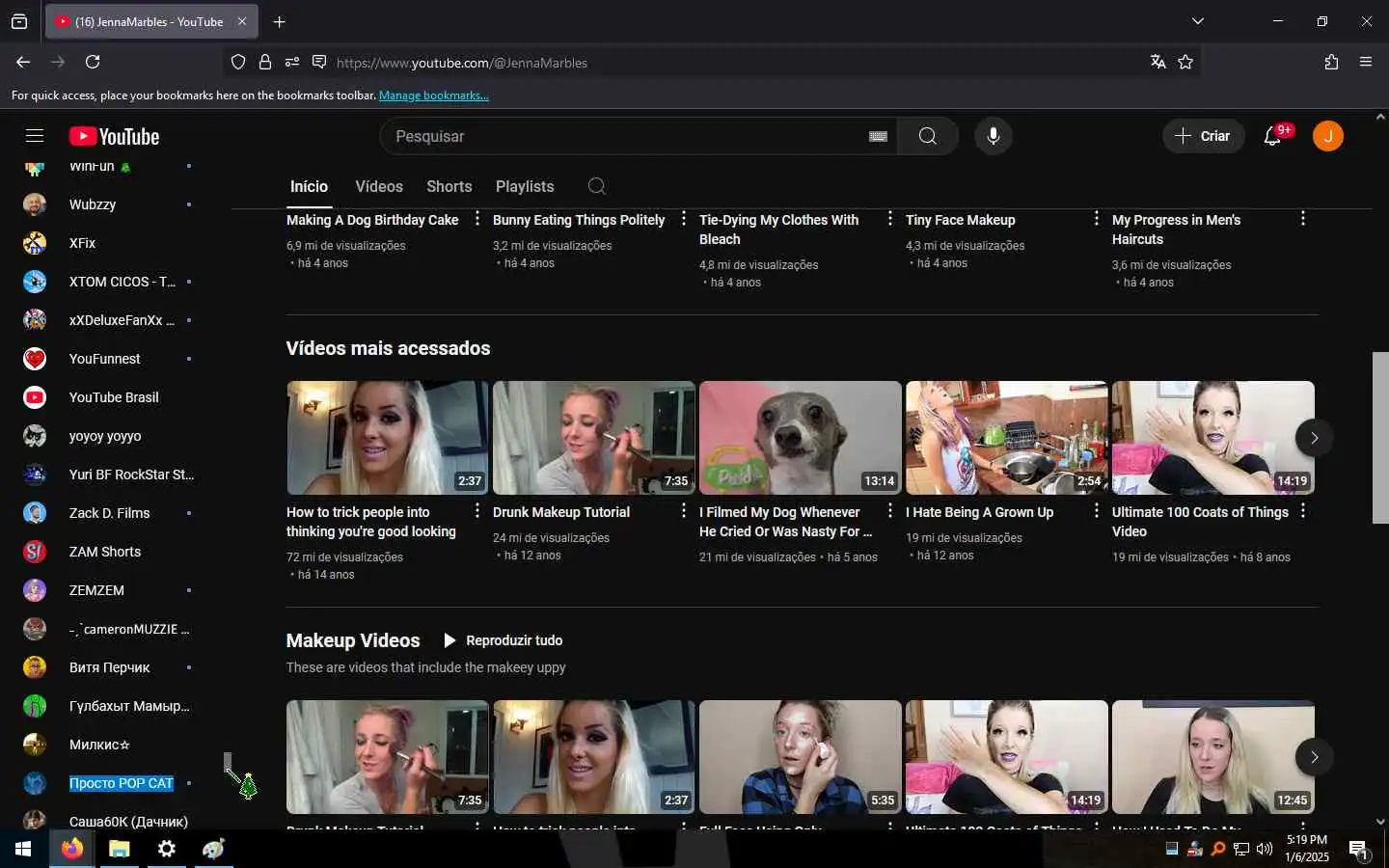Translate this page icon in address bar
Screen dimensions: 1389x868
coord(1158,62)
